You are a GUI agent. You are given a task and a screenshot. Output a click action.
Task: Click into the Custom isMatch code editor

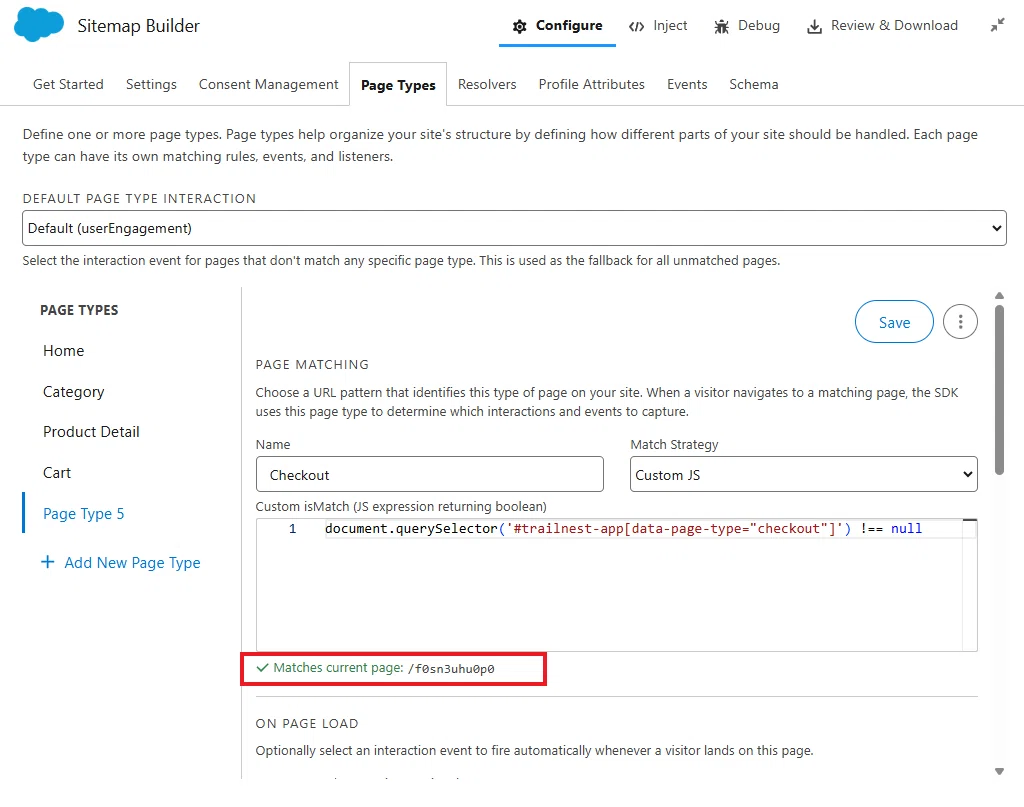click(x=616, y=584)
